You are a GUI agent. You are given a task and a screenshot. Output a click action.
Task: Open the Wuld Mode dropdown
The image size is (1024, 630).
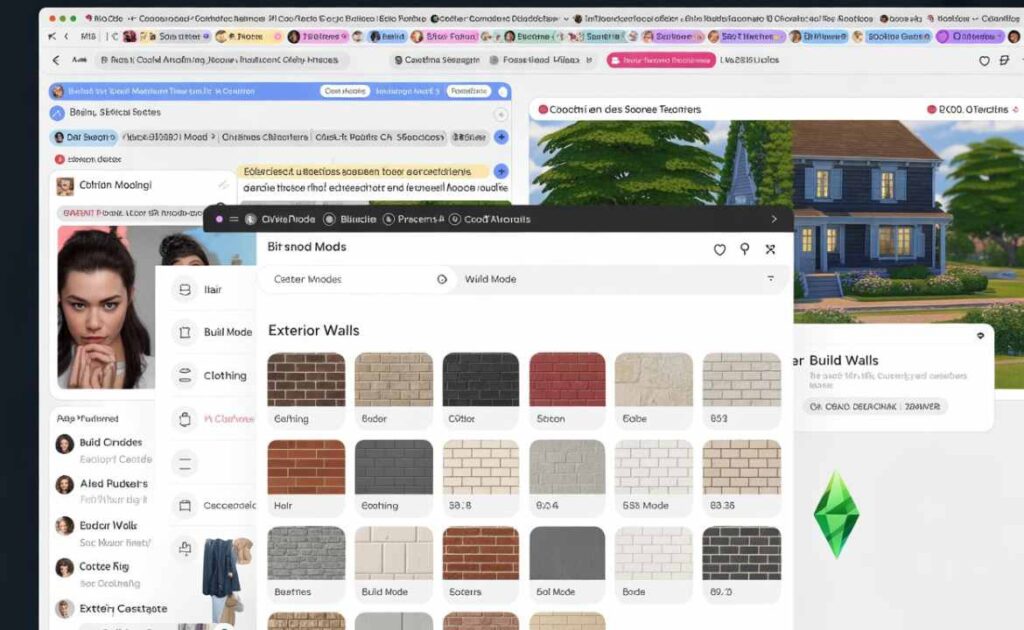point(490,279)
